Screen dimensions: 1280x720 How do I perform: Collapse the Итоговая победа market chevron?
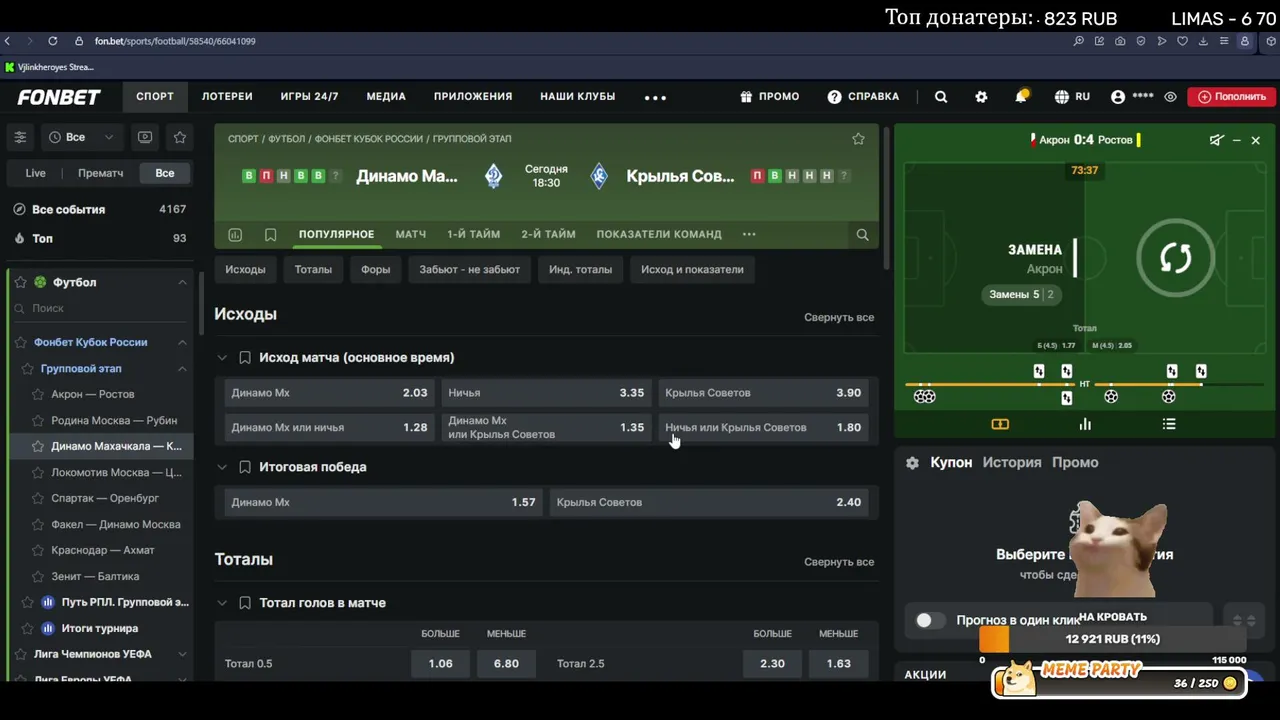click(222, 467)
